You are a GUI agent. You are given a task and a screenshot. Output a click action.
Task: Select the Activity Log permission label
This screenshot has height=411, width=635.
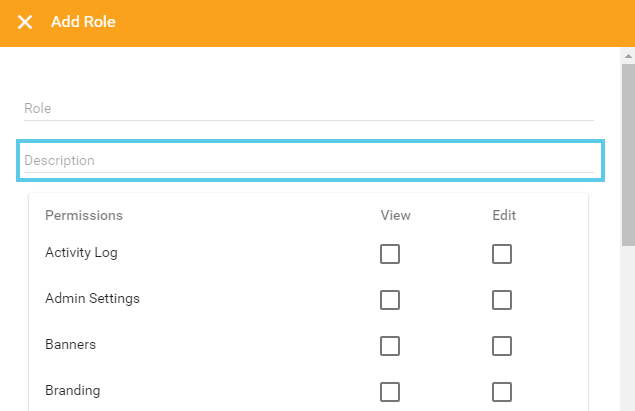coord(81,253)
